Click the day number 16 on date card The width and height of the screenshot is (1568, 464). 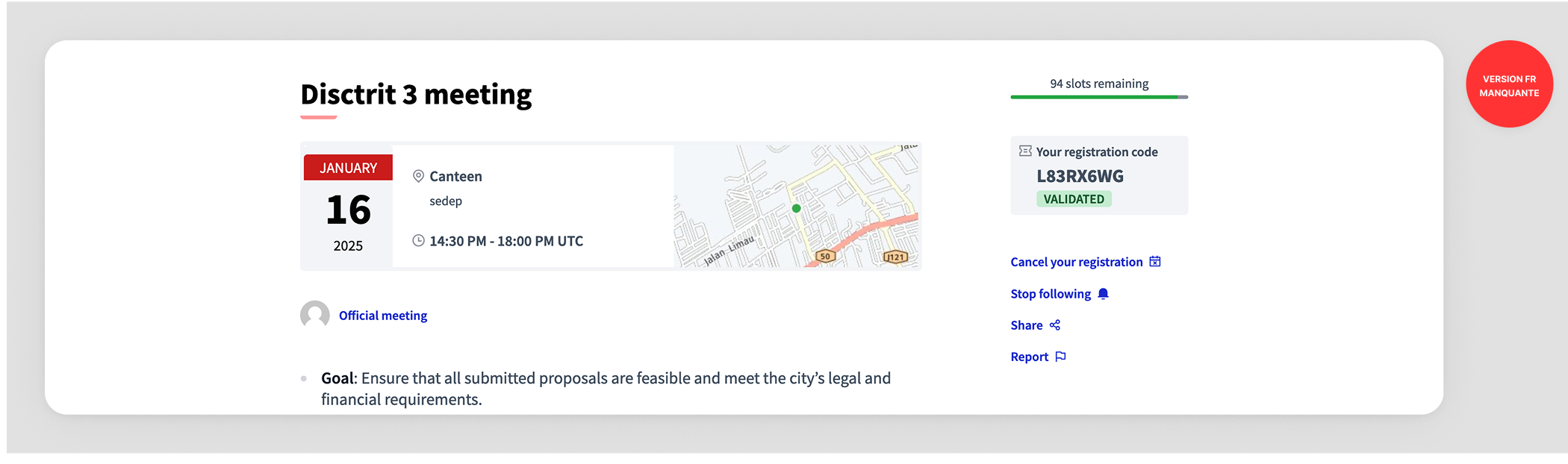pos(348,210)
